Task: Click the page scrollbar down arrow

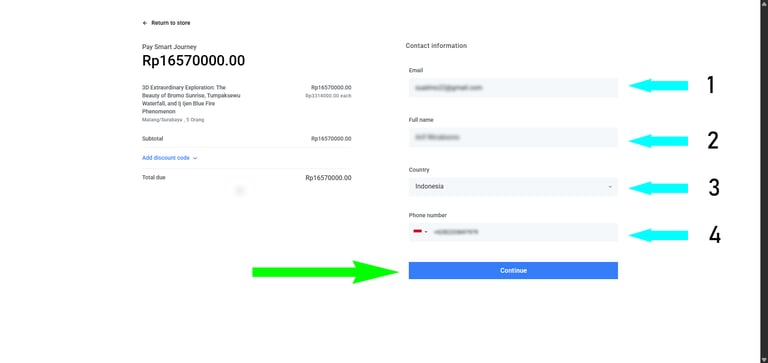Action: coord(764,359)
